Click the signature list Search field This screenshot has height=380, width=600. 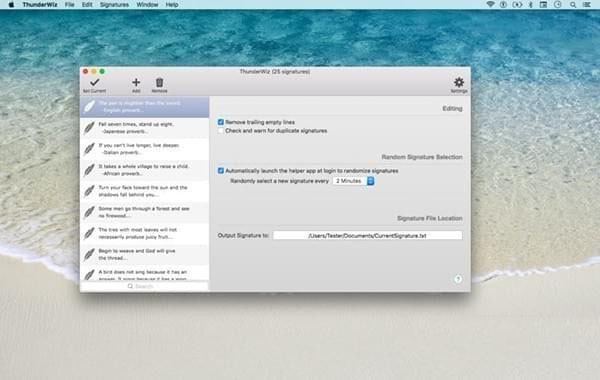click(x=144, y=286)
